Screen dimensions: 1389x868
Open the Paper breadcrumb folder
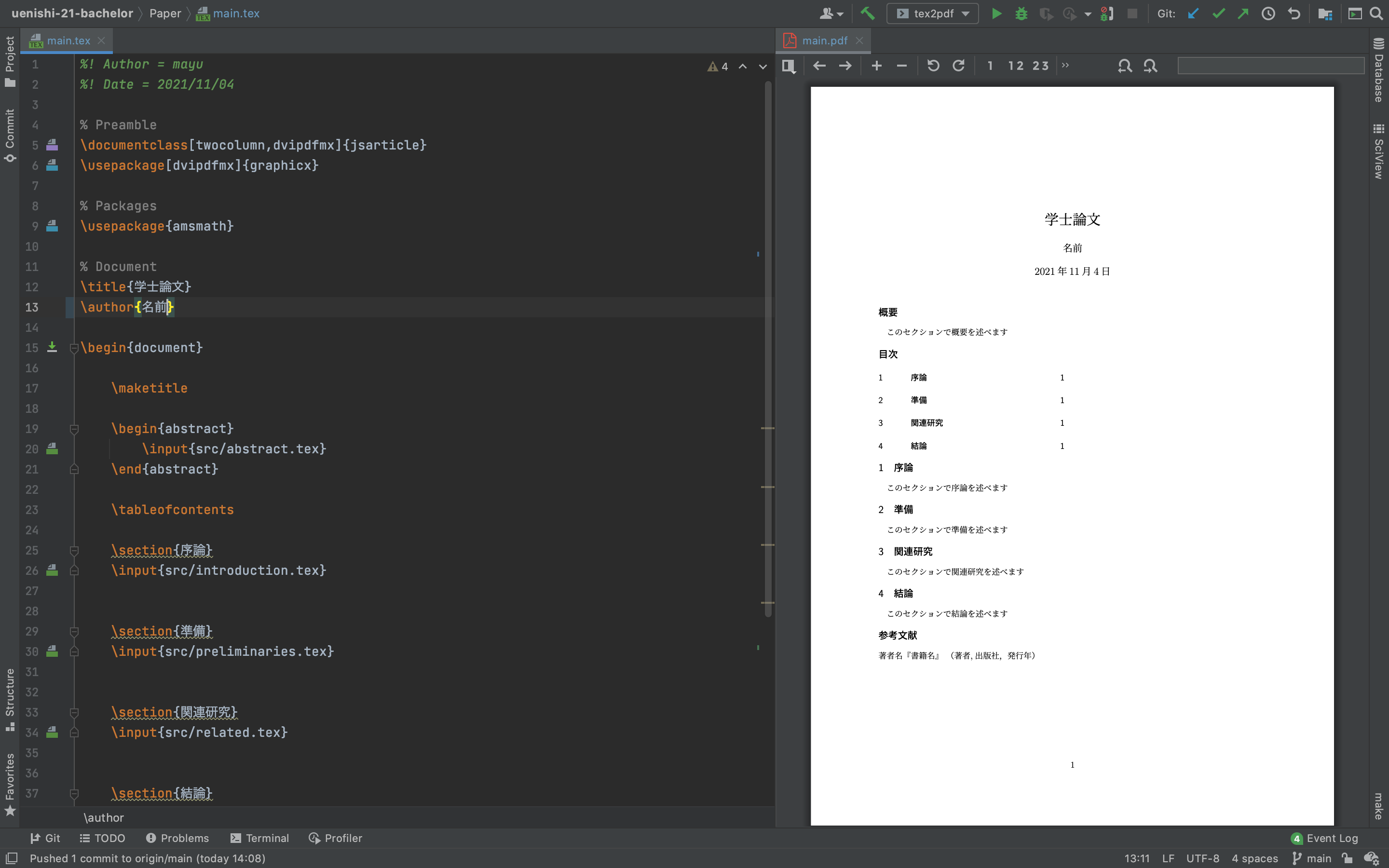pyautogui.click(x=165, y=13)
